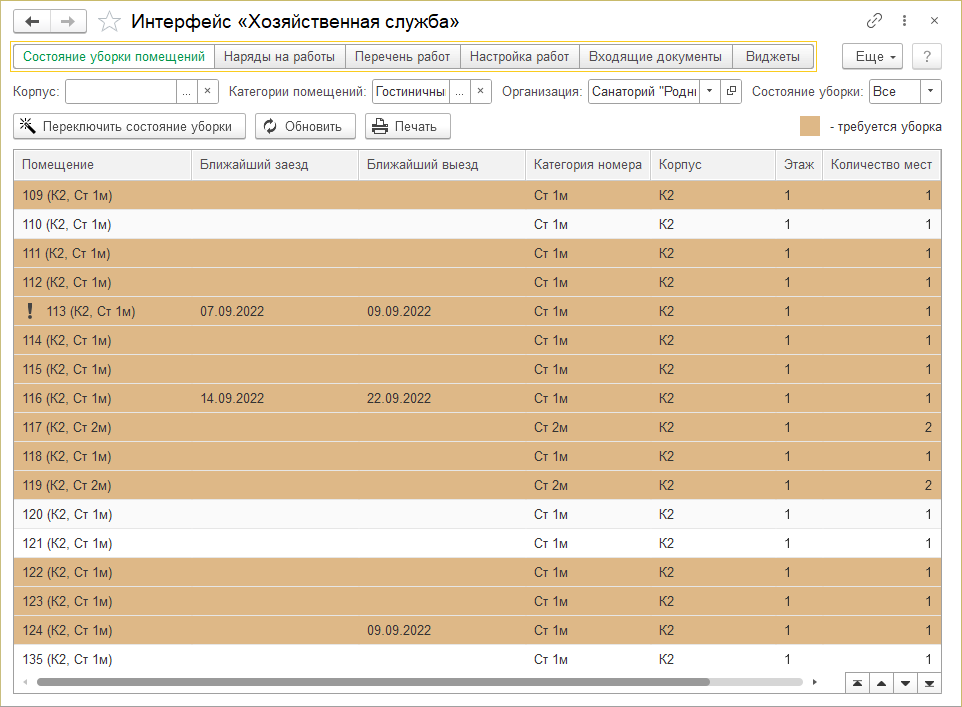Click inside the Корпус input field
This screenshot has width=962, height=707.
click(x=120, y=92)
